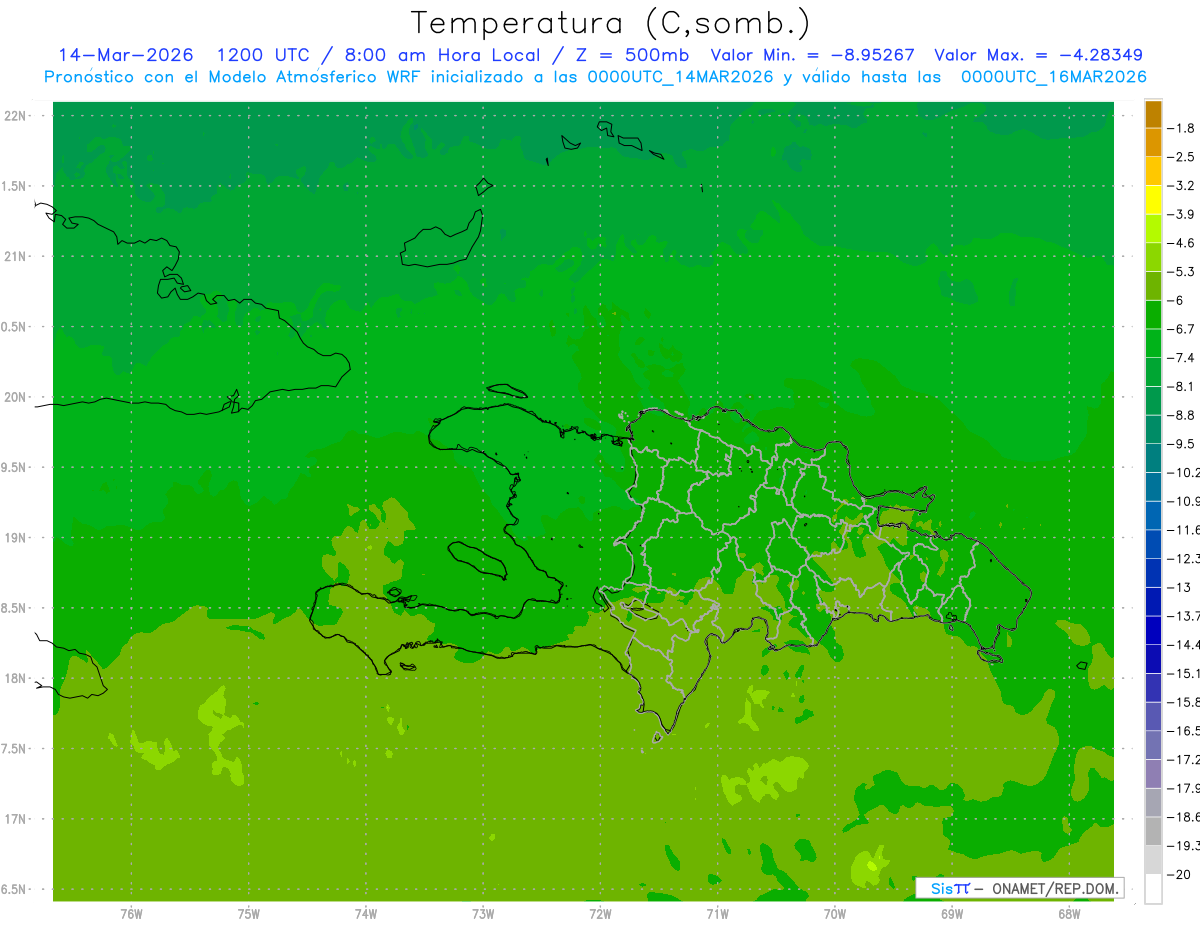Click the "70W" longitude axis label
Screen dimensions: 1200x927
pos(835,914)
